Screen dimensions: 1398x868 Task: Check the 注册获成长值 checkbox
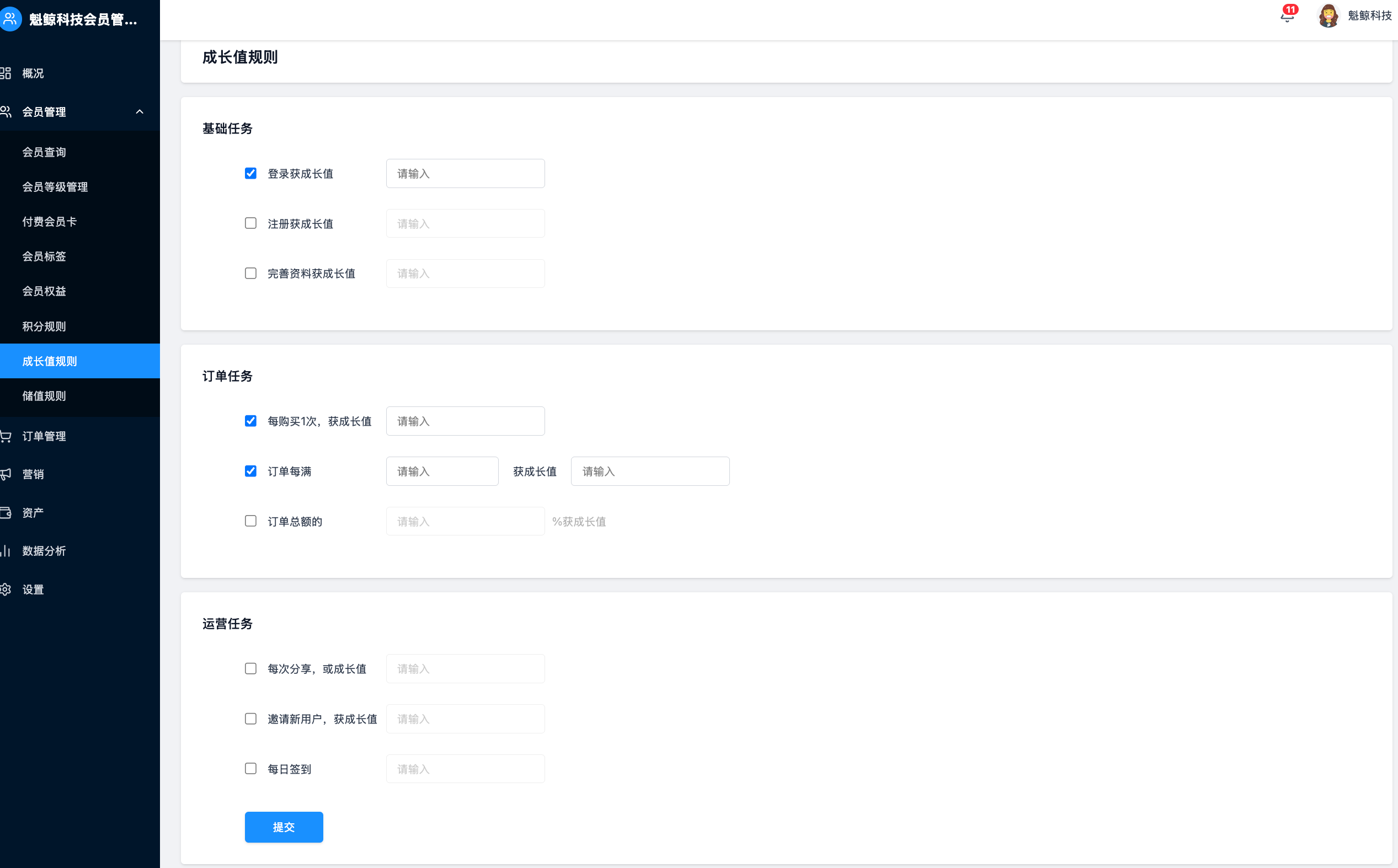coord(250,223)
